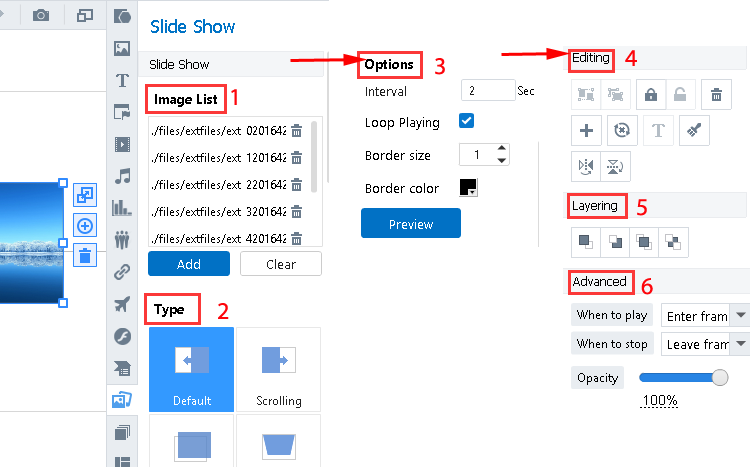Click the plus add icon under Editing
The height and width of the screenshot is (467, 750).
586,129
